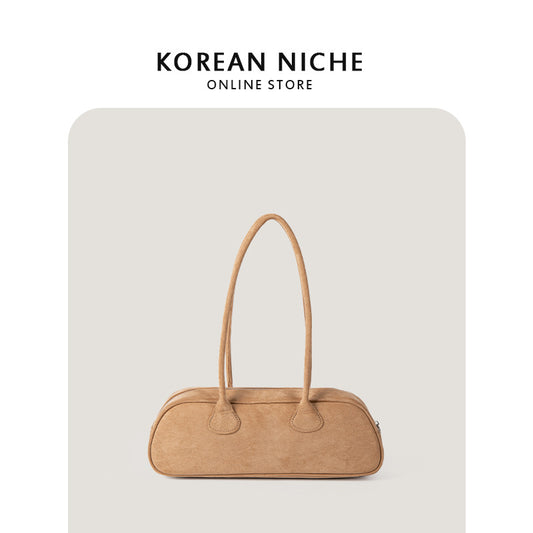The image size is (533, 533).
Task: Click the word STORE in the subtitle
Action: point(290,85)
